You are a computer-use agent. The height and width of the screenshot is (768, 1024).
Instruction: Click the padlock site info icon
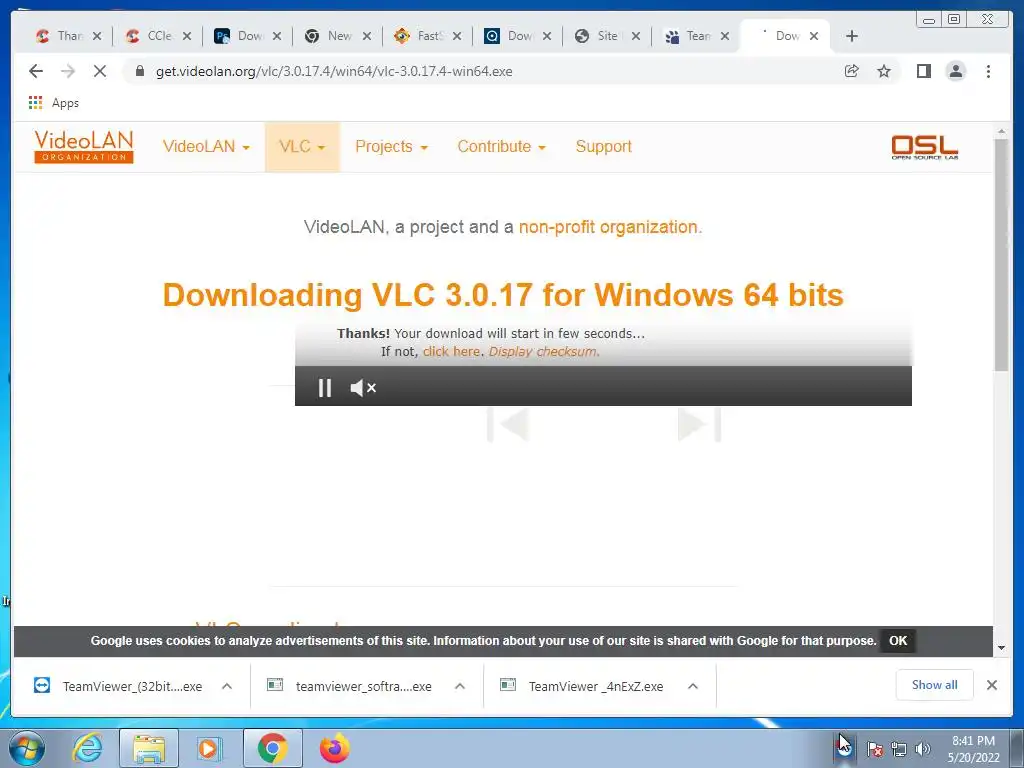click(x=140, y=71)
